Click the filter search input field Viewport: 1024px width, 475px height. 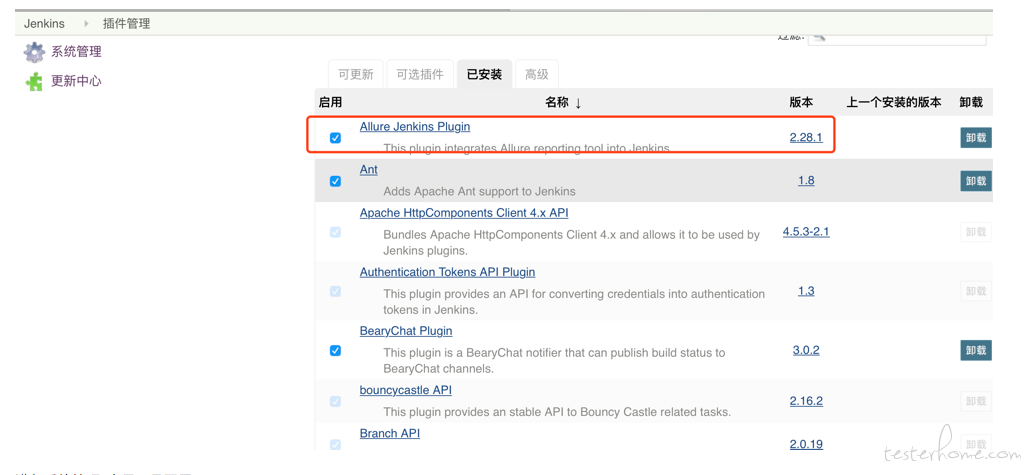click(x=897, y=38)
